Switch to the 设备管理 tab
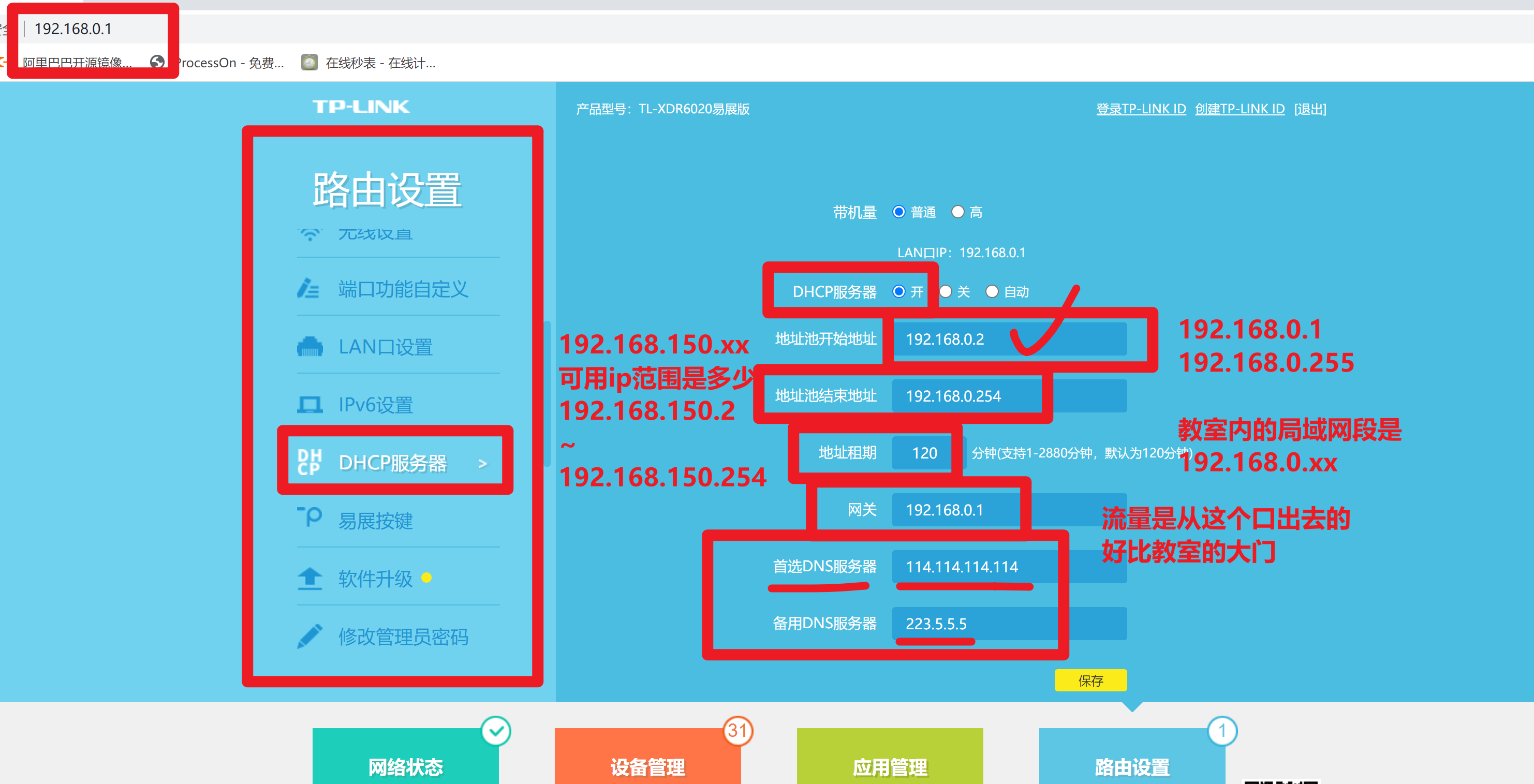The height and width of the screenshot is (784, 1534). (648, 756)
